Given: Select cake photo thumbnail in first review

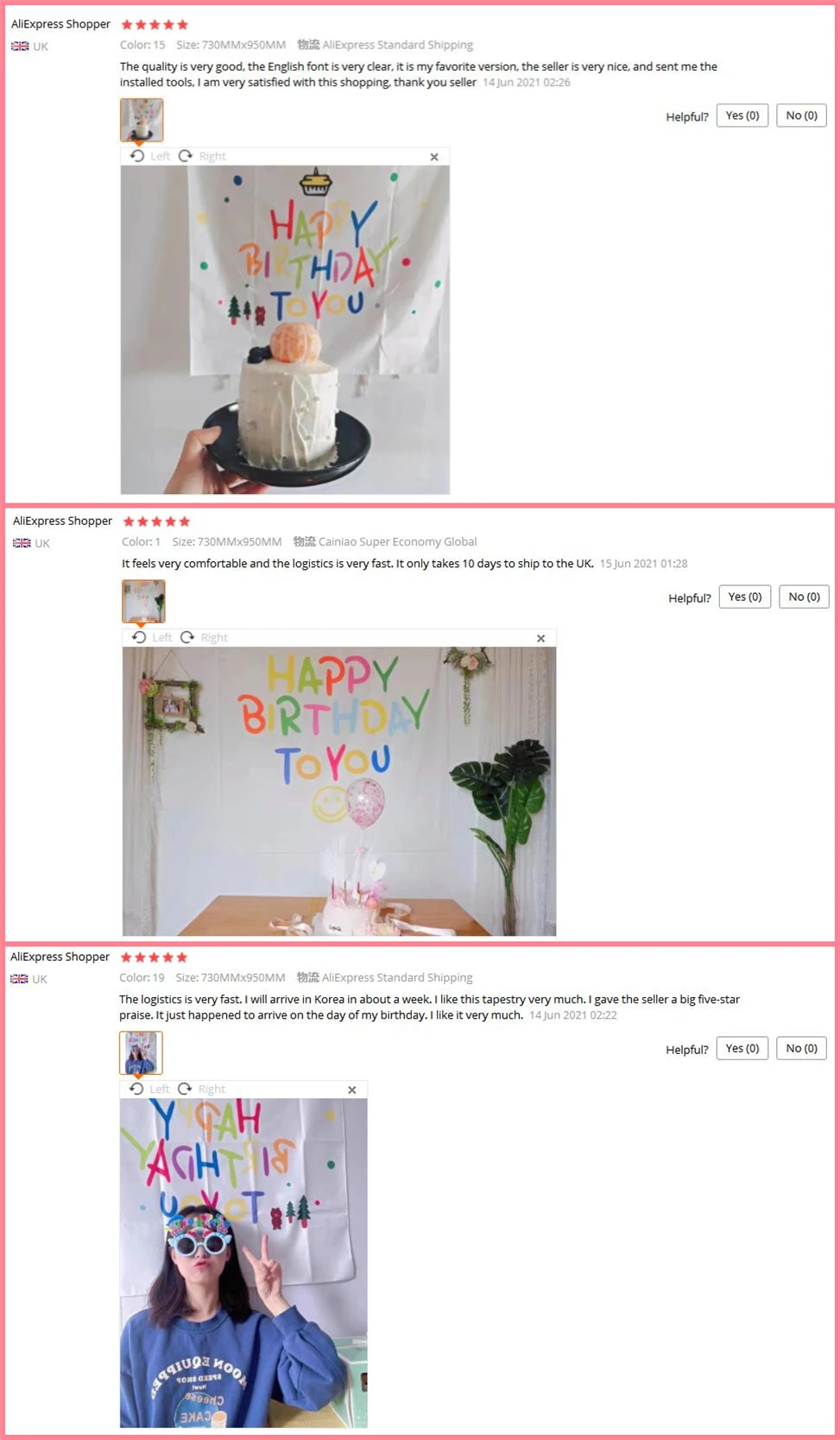Looking at the screenshot, I should [x=142, y=120].
